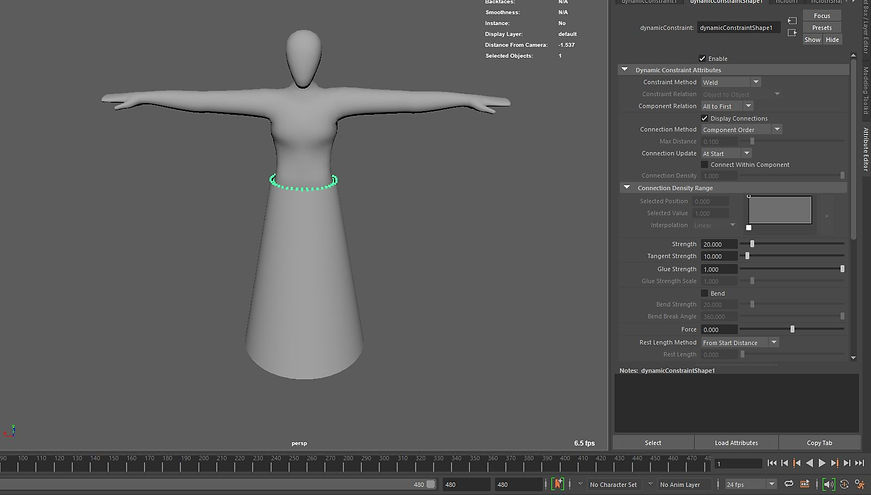
Task: Open the Connection Update dropdown
Action: click(x=725, y=153)
